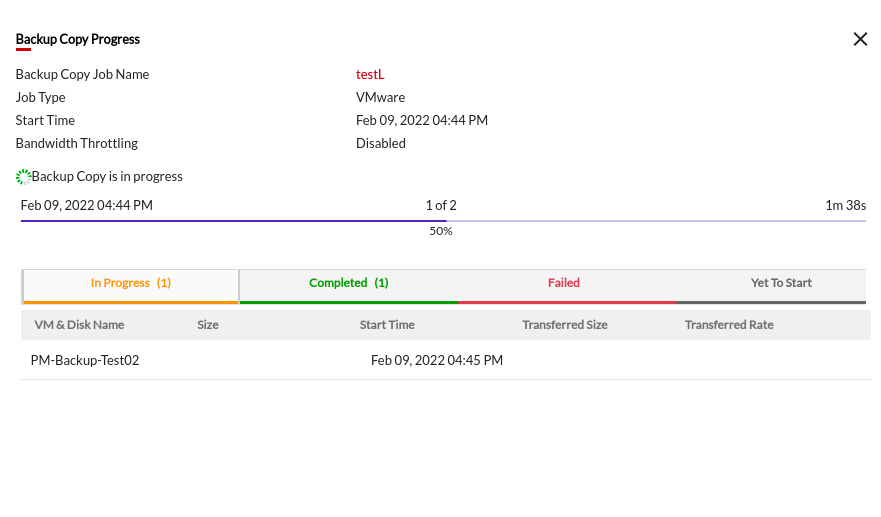Click the row's Feb 09, 2022 04:45 PM start time
This screenshot has width=881, height=517.
pyautogui.click(x=437, y=360)
